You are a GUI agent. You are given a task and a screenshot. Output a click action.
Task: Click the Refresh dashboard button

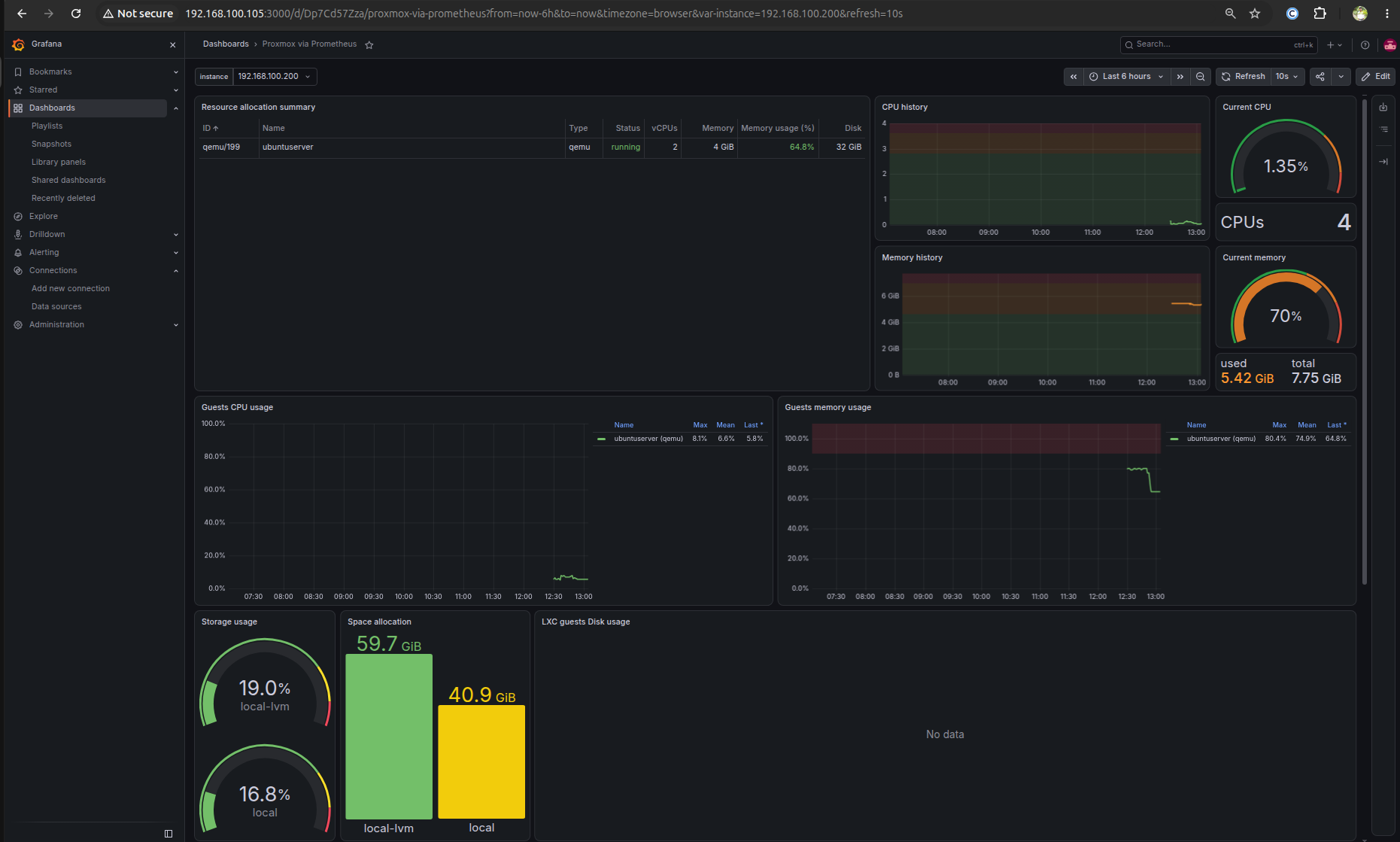coord(1243,77)
